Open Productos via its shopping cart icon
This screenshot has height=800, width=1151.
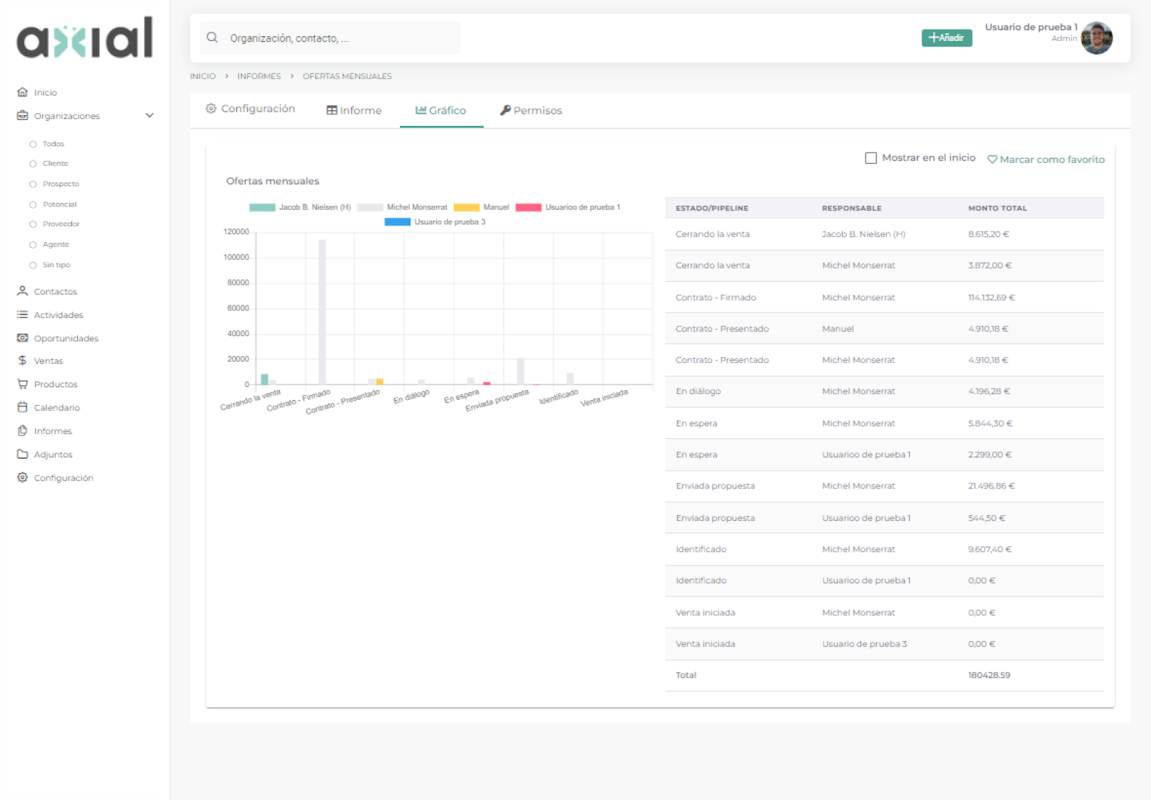click(22, 384)
